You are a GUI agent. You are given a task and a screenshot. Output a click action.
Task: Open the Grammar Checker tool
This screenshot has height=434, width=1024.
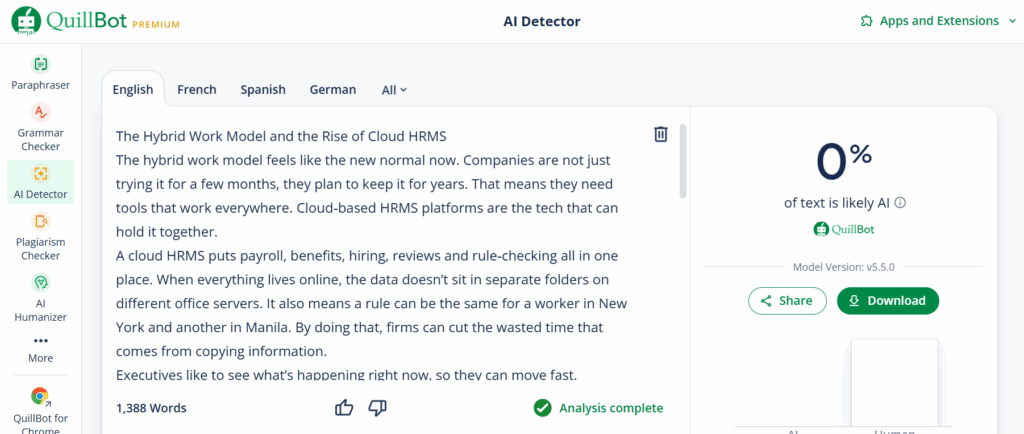coord(40,127)
